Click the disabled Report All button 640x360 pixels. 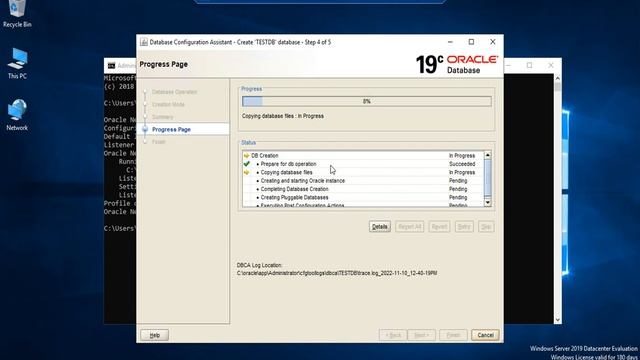[409, 227]
